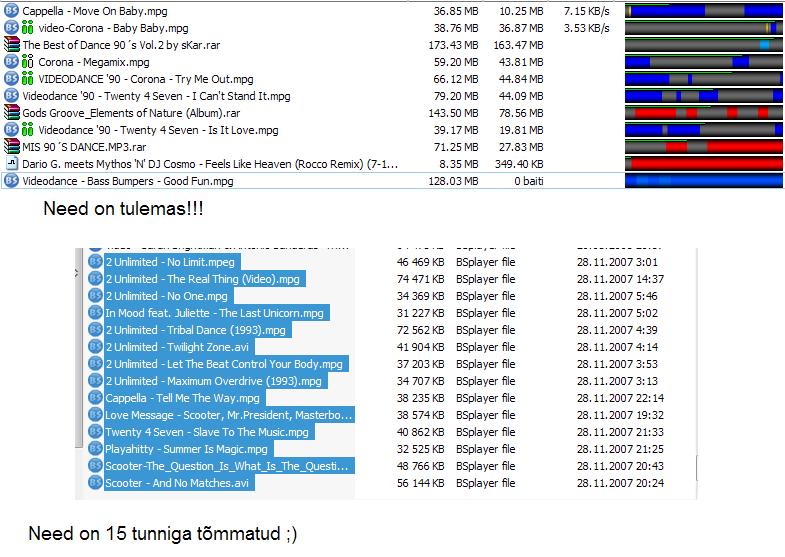Click speed value 3.53 KB/s
Screen dimensions: 785x557
[587, 28]
